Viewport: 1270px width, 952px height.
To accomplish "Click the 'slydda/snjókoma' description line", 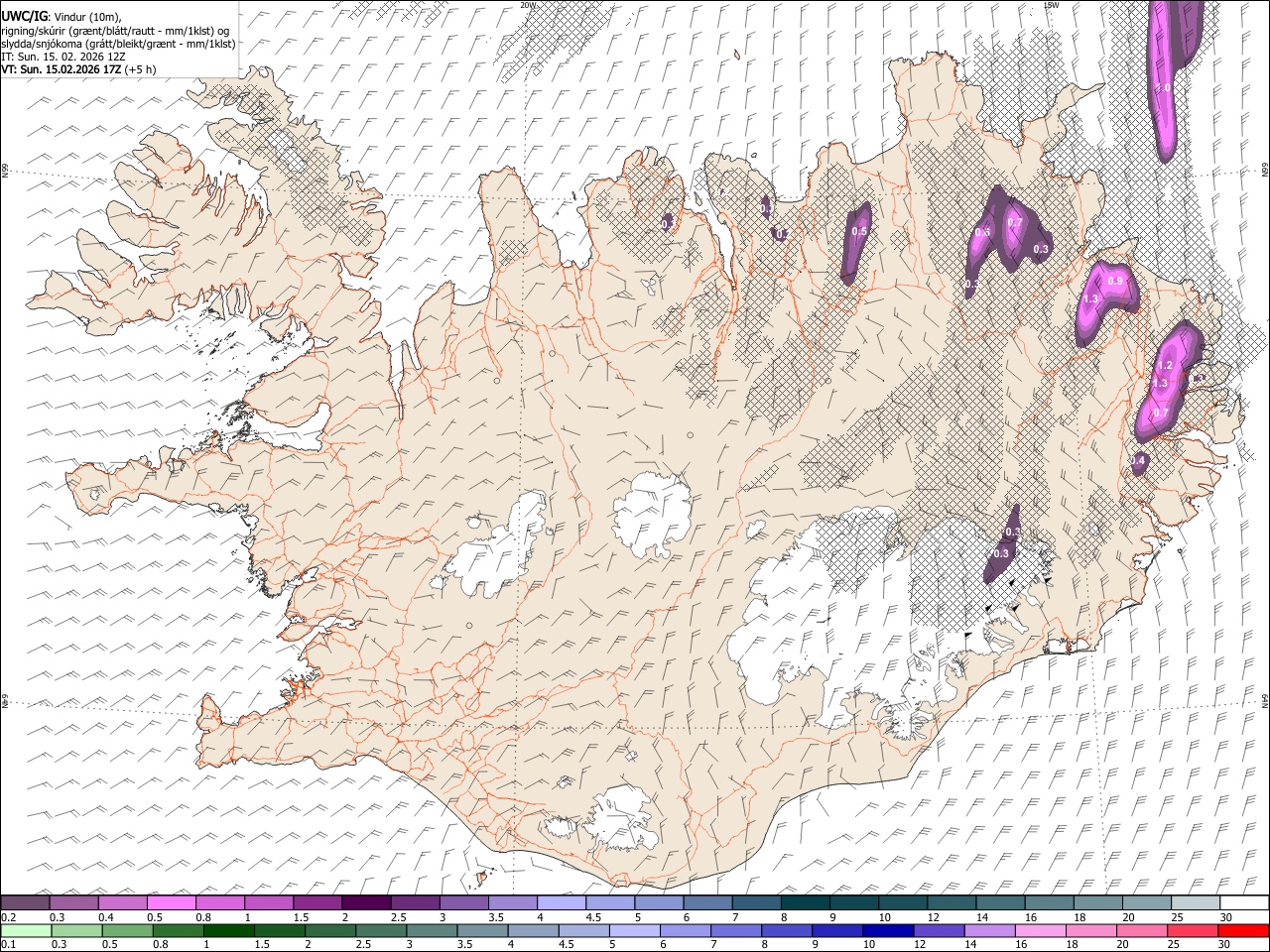I will coord(118,44).
